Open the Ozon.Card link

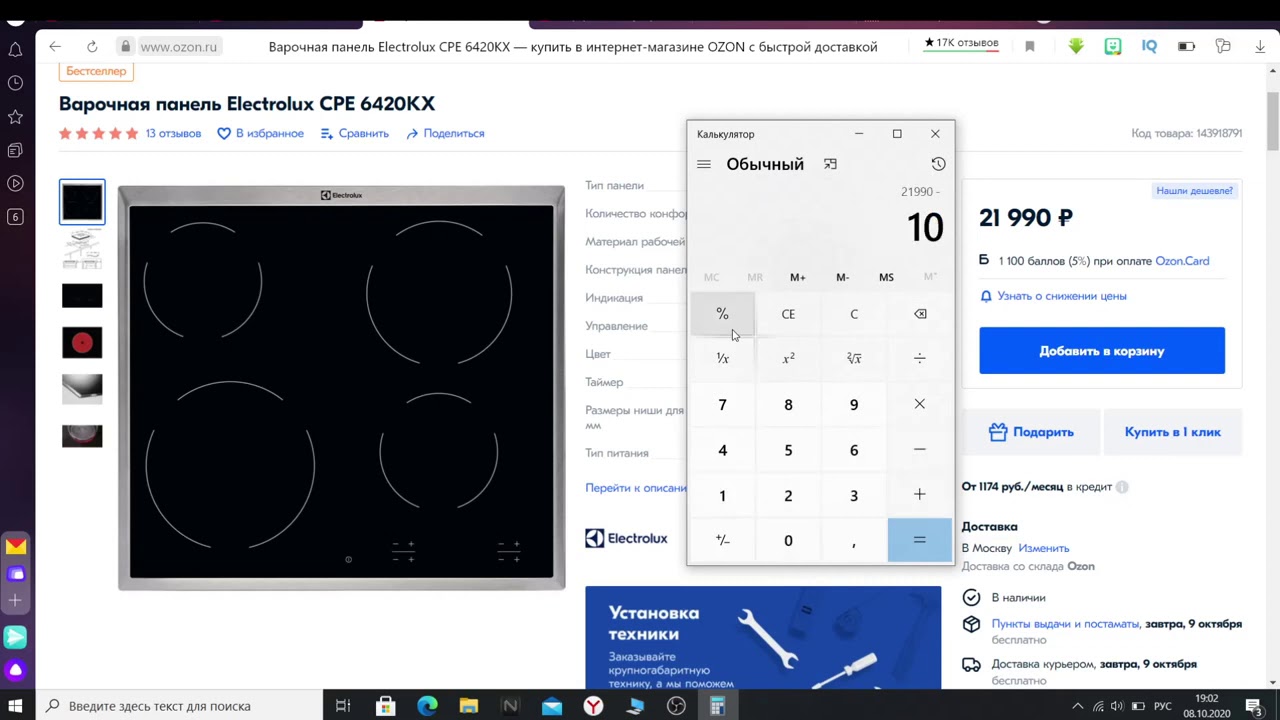tap(1182, 261)
